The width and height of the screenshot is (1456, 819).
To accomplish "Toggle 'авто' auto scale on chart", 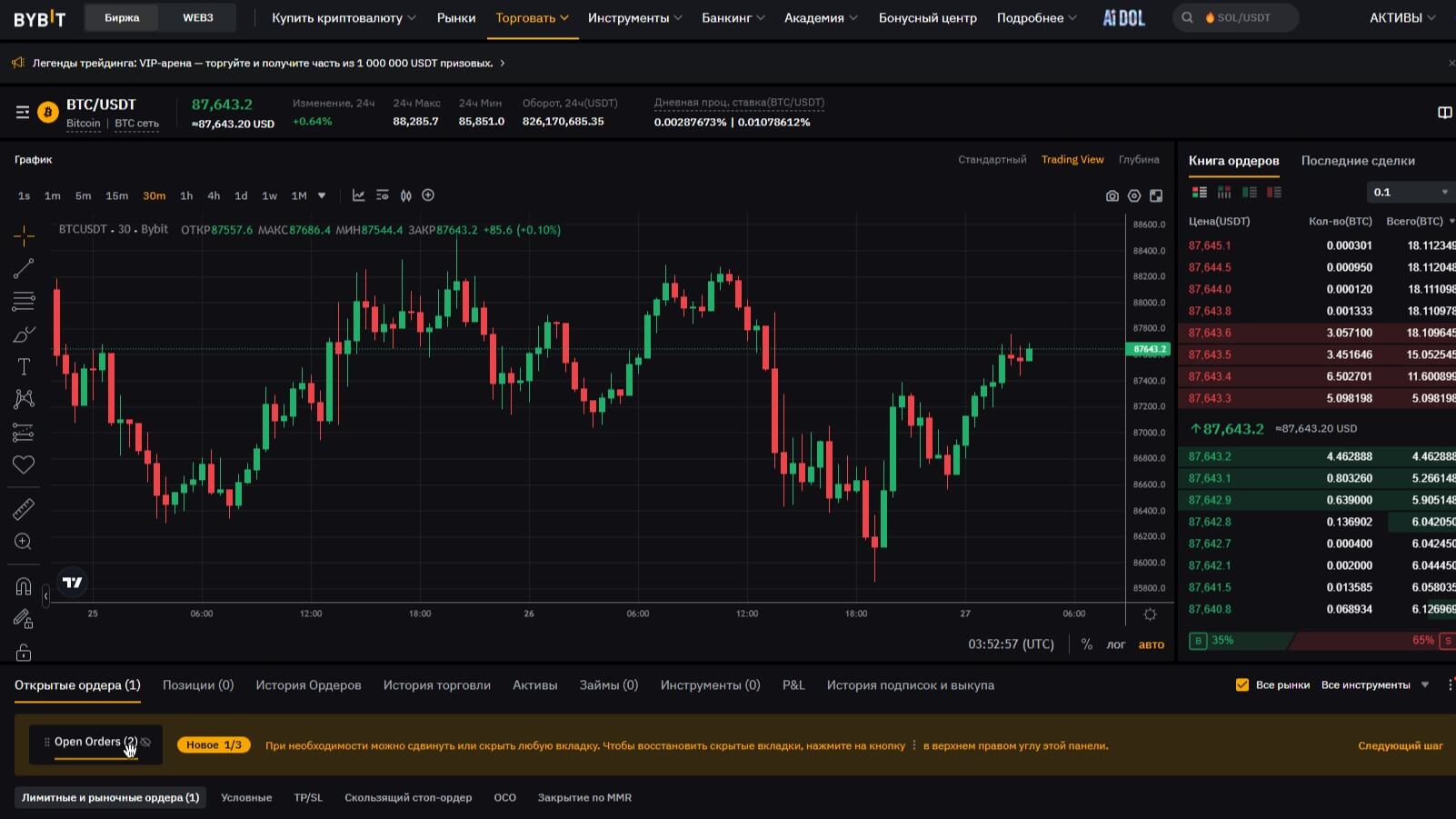I will coord(1151,644).
